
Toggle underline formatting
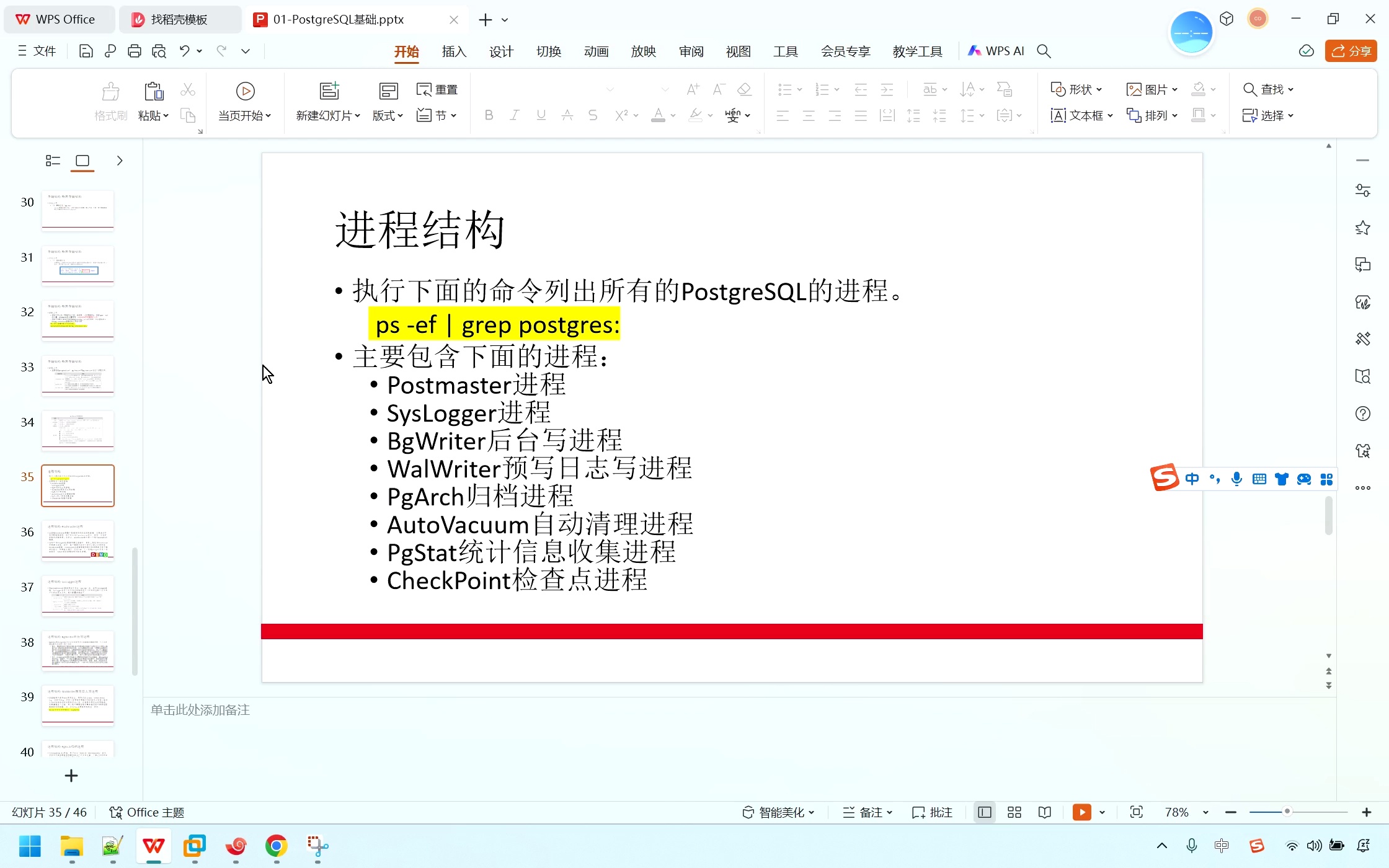(x=541, y=115)
